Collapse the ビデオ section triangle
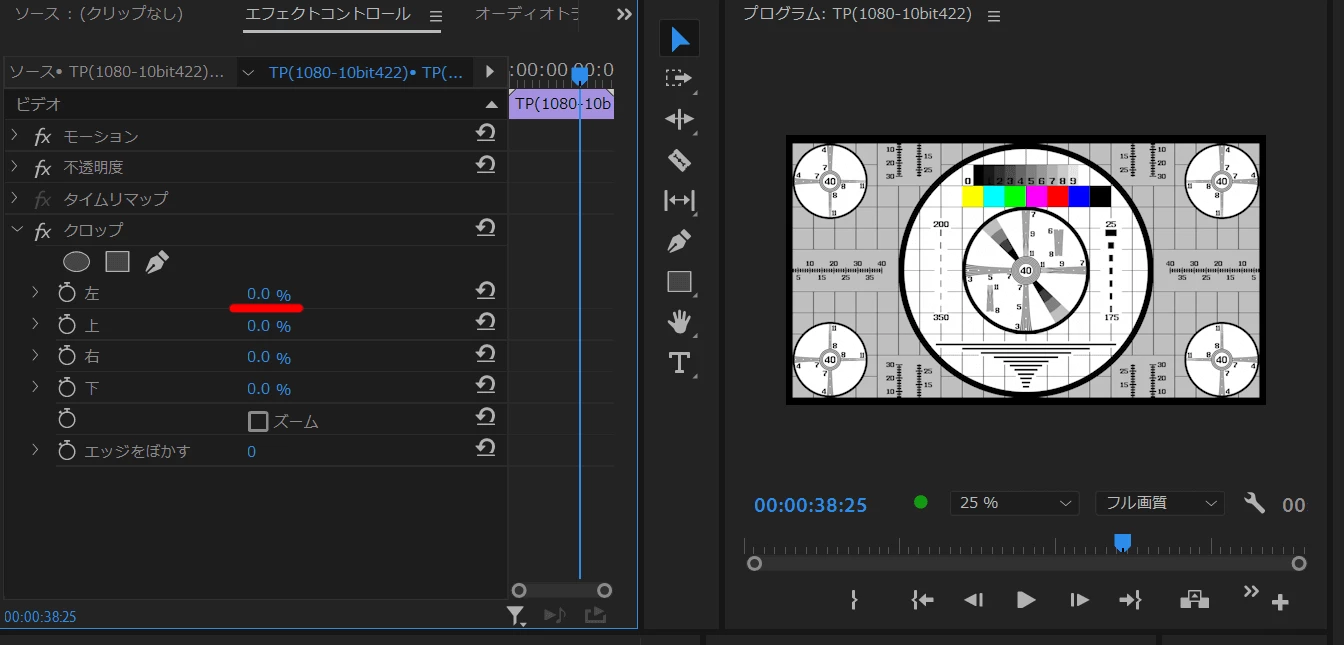The image size is (1344, 645). (x=491, y=104)
